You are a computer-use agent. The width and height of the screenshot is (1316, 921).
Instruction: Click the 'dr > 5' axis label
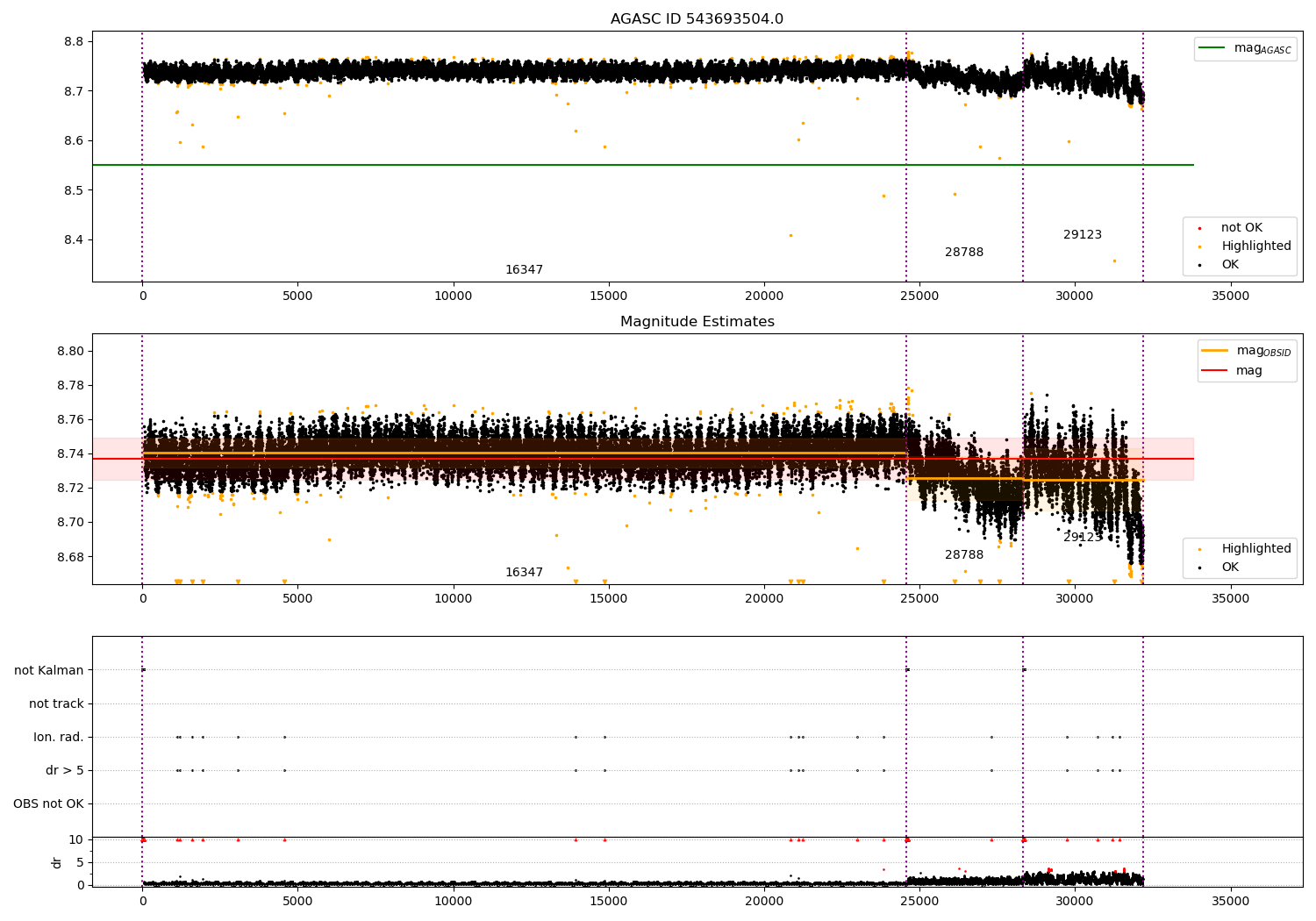[65, 770]
